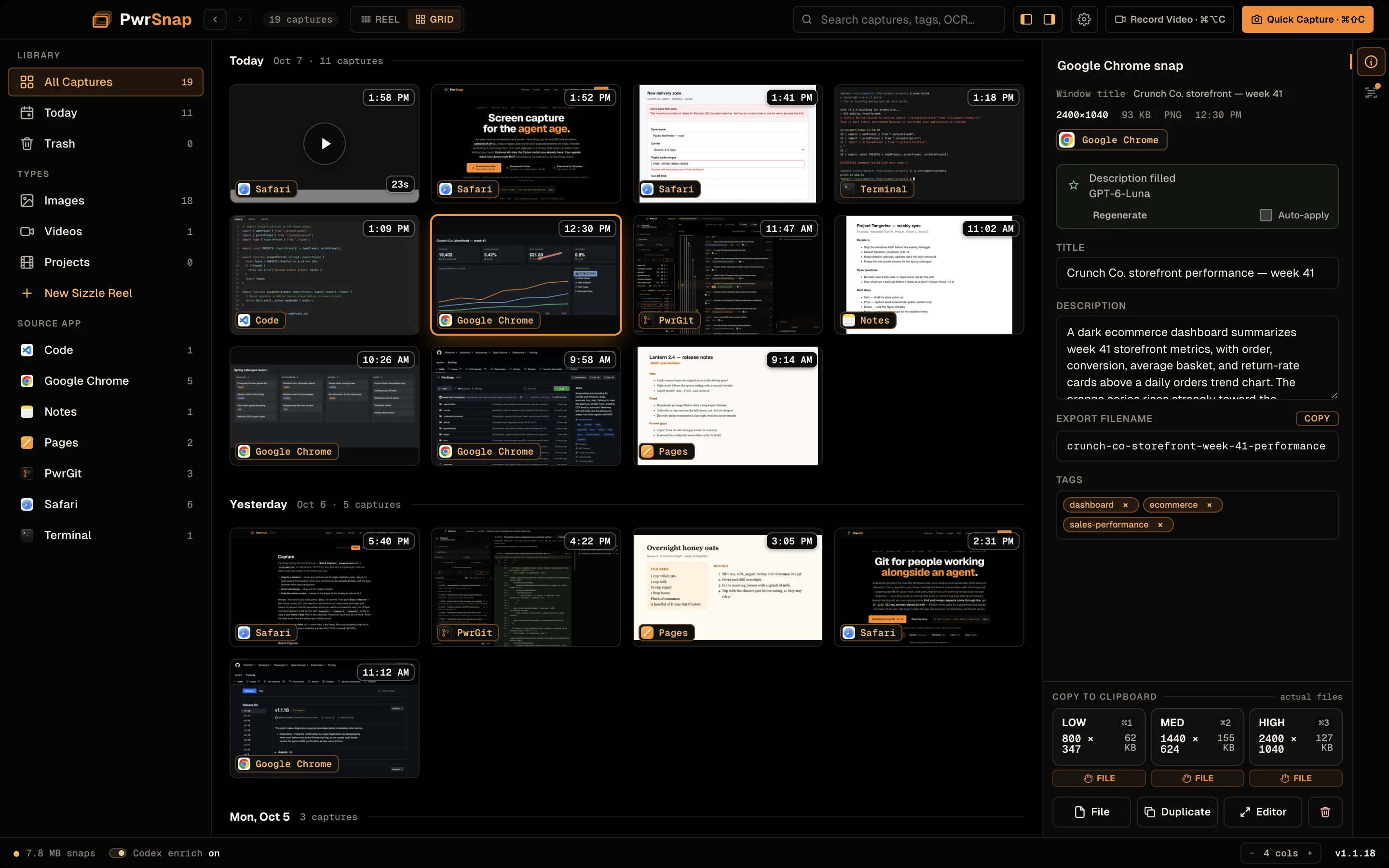
Task: Copy MED resolution to clipboard
Action: (x=1197, y=736)
